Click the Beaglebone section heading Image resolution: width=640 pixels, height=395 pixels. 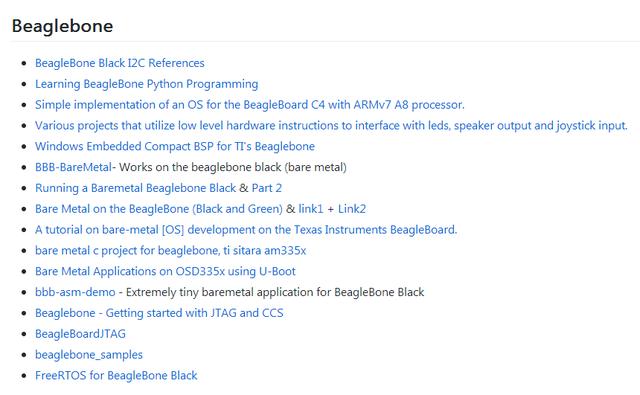pos(62,26)
